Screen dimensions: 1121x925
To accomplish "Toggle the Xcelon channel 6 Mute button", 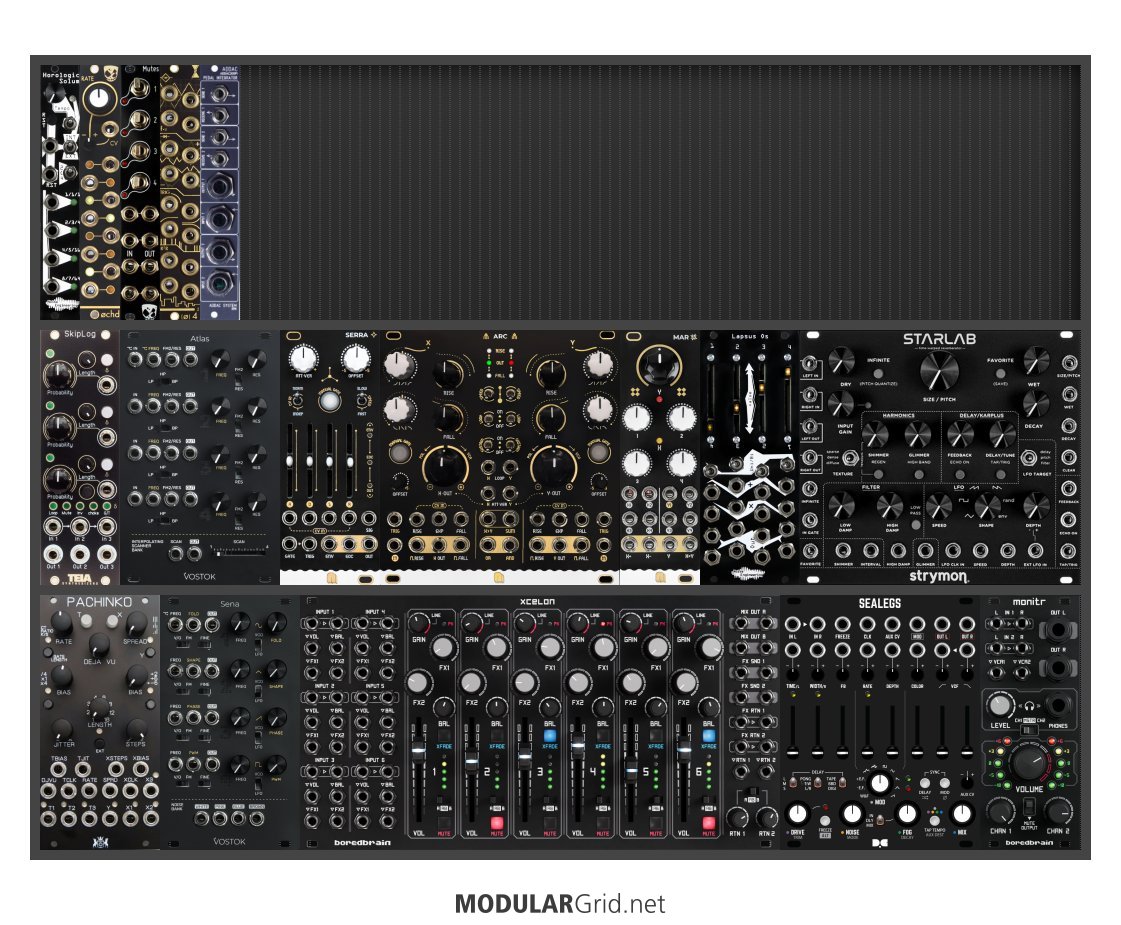I will pyautogui.click(x=708, y=823).
